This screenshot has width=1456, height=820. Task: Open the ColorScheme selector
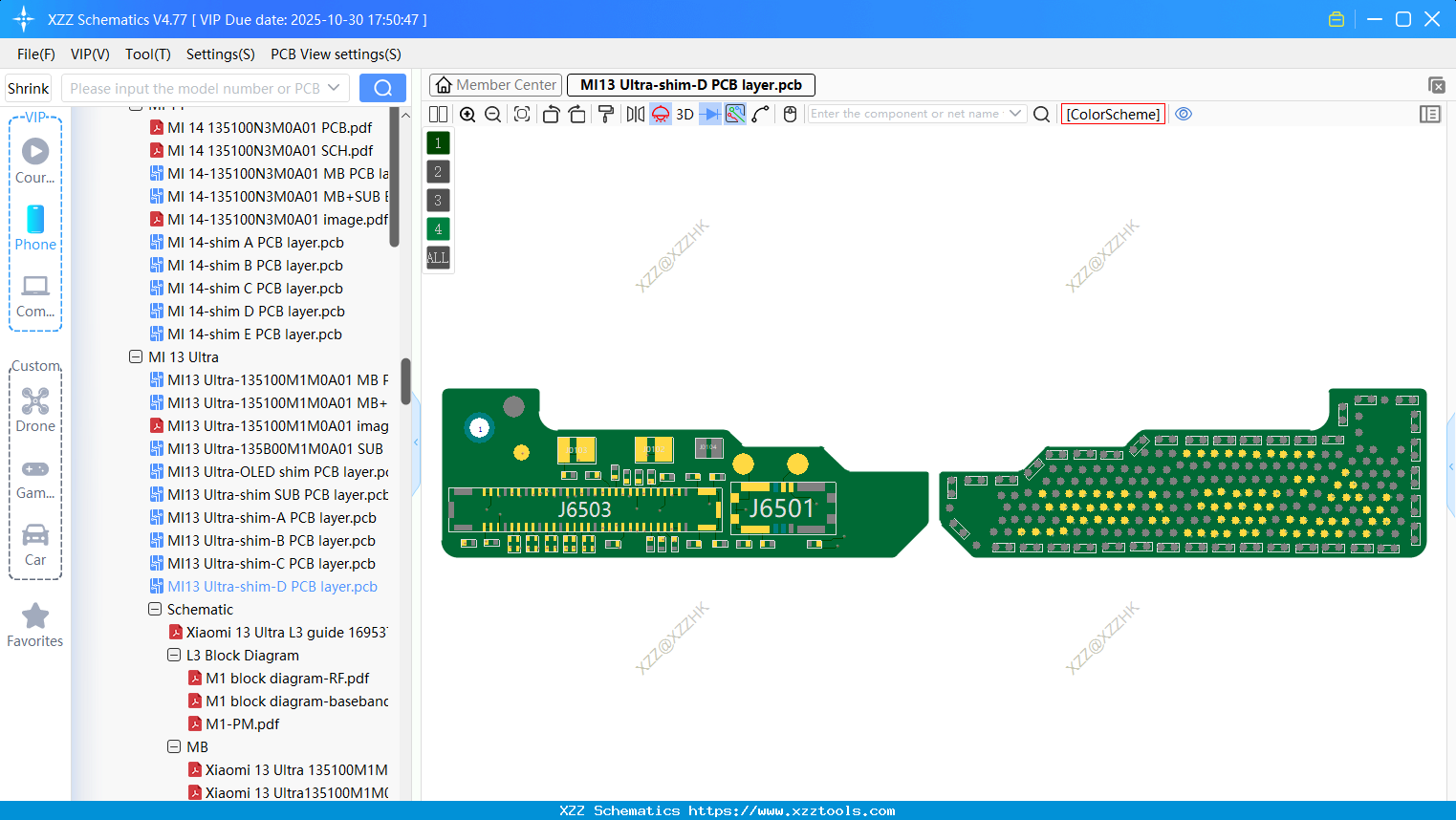coord(1112,114)
